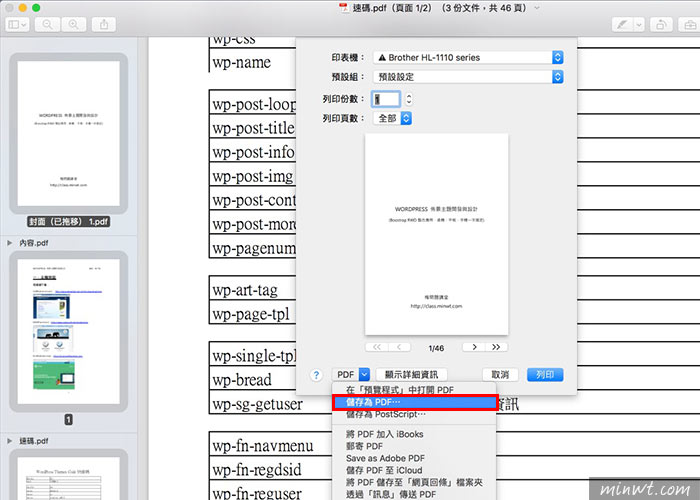The image size is (700, 500).
Task: Open the PDF dropdown arrow button
Action: click(x=365, y=374)
